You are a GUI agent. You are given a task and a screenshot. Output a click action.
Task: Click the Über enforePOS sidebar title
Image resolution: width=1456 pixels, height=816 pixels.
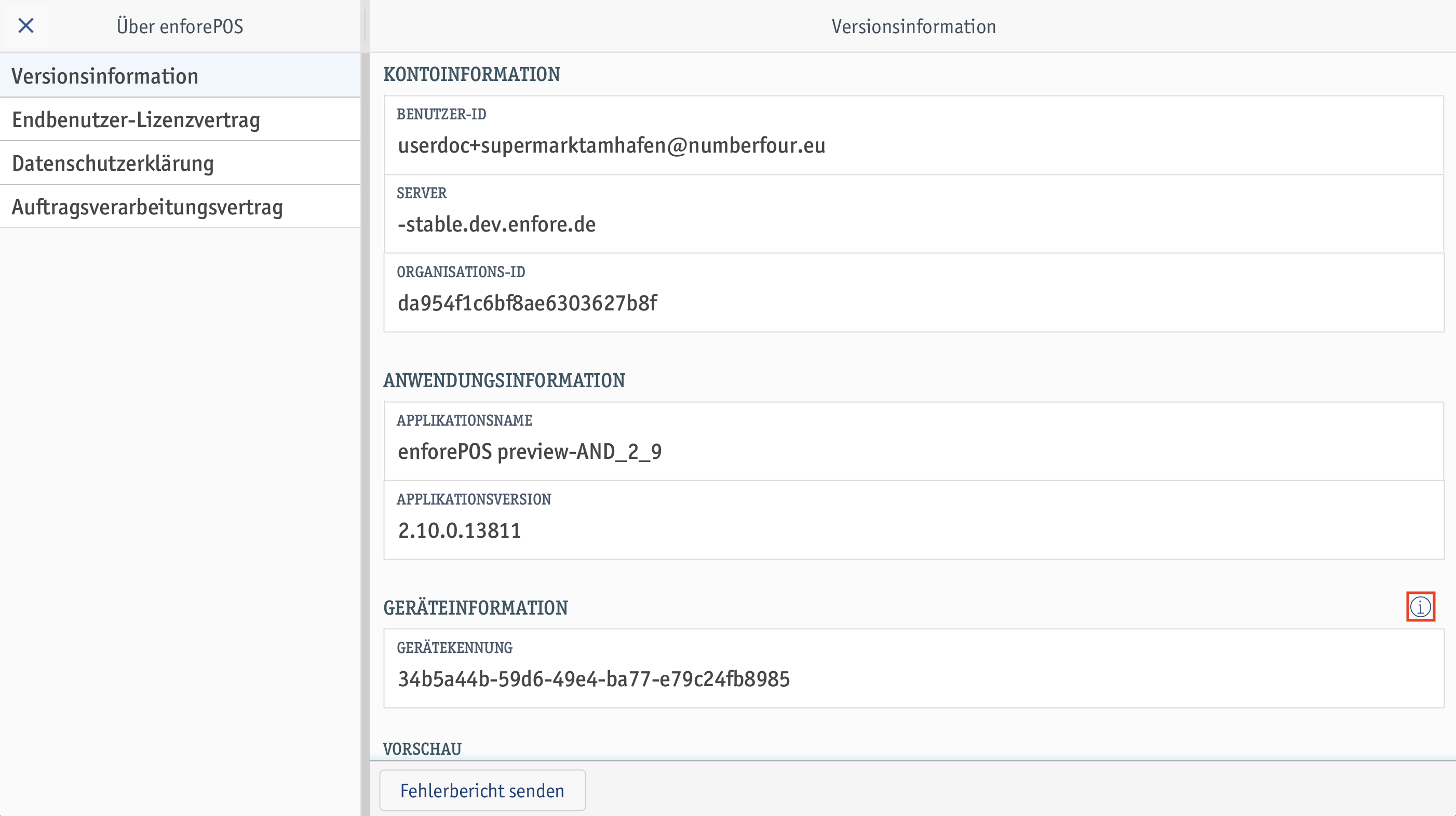click(180, 26)
